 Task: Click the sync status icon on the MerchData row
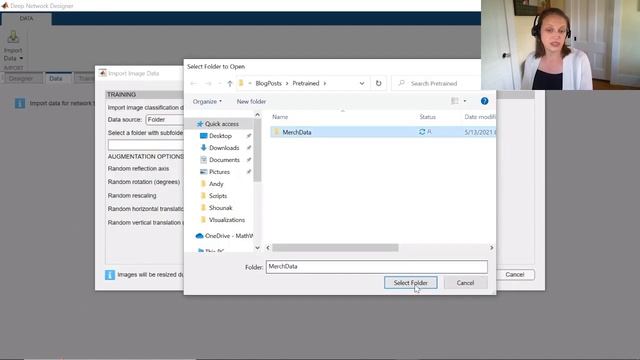tap(422, 132)
